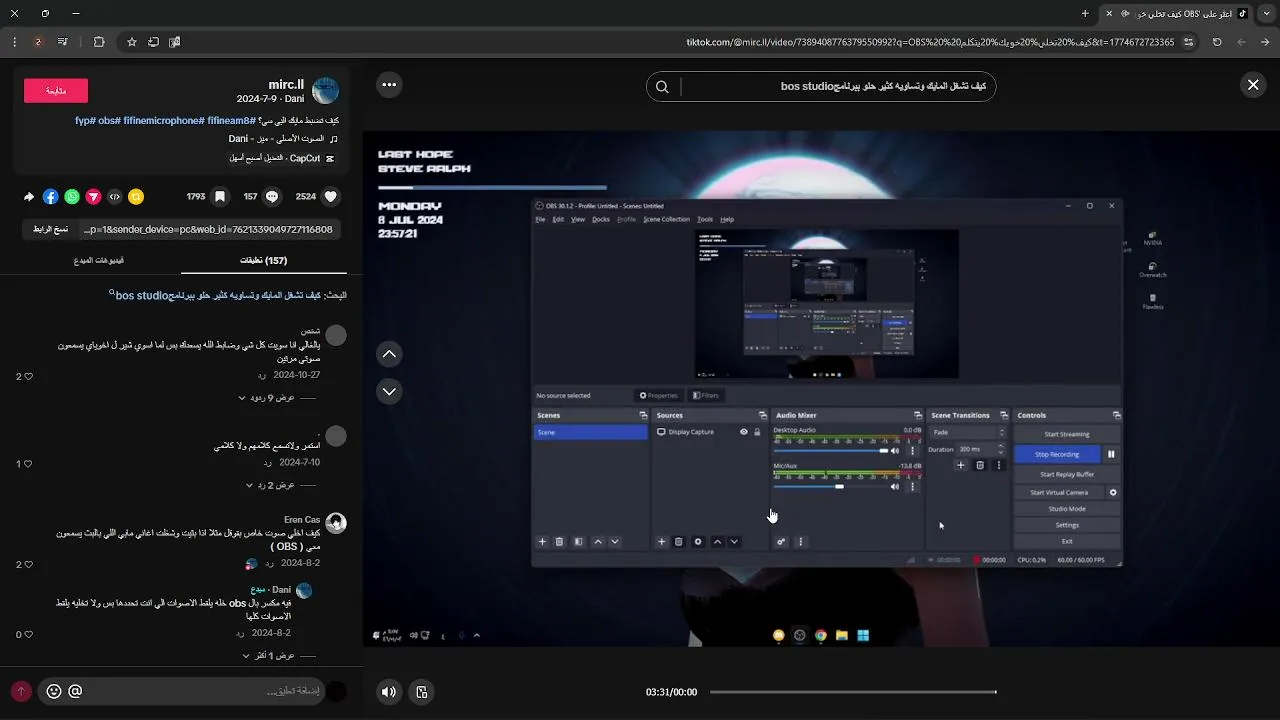Viewport: 1280px width, 720px height.
Task: Open the Tools menu in OBS
Action: (x=705, y=219)
